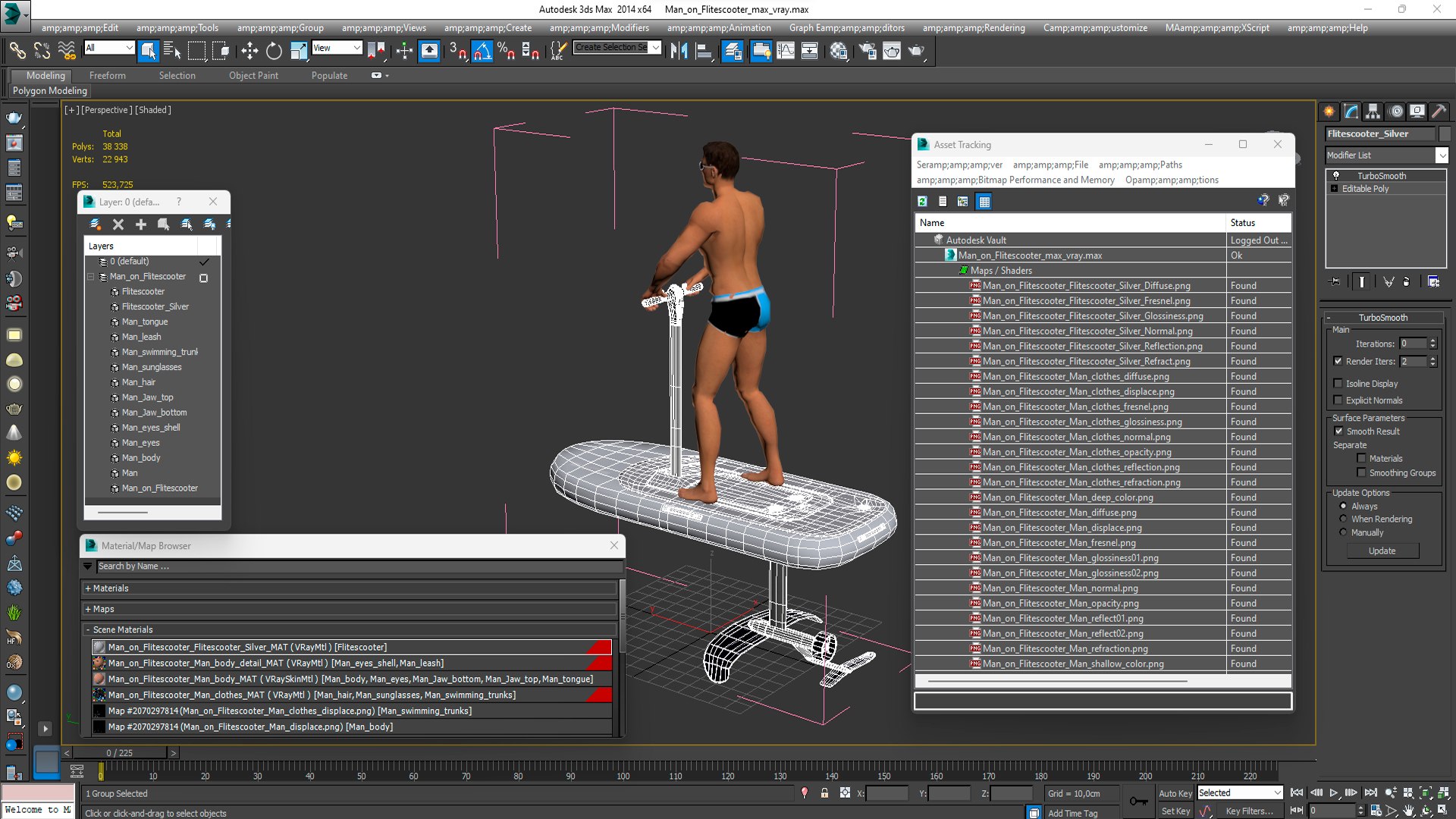Click the Align tool icon
The height and width of the screenshot is (819, 1456).
[704, 51]
